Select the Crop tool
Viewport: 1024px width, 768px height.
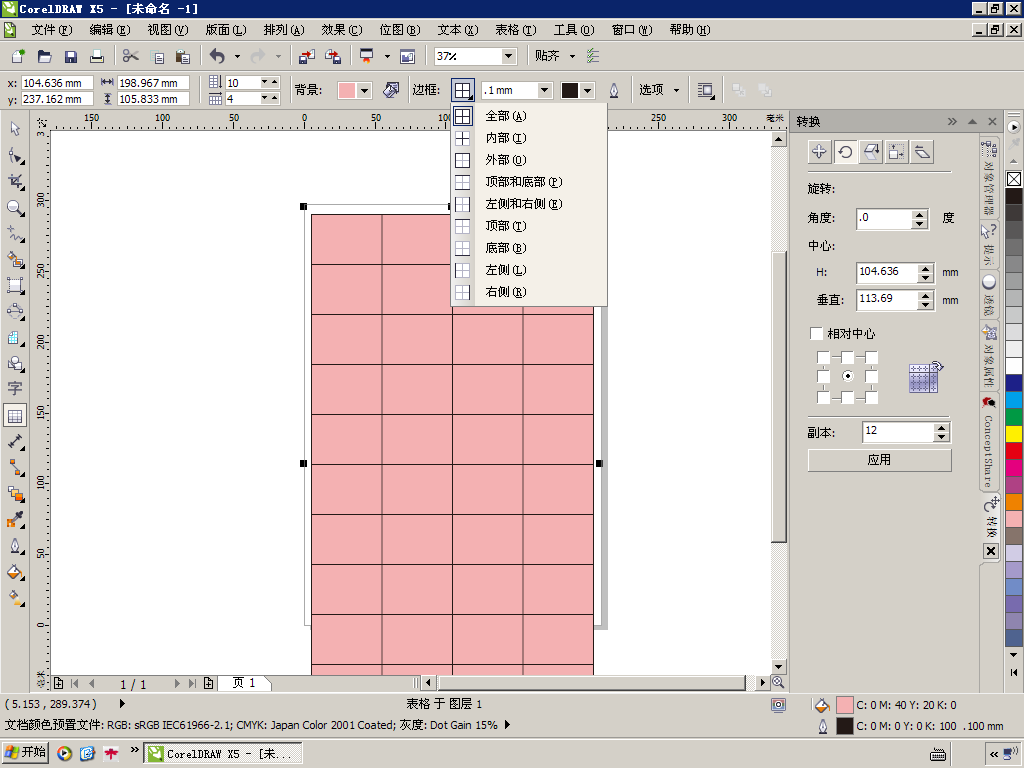click(15, 182)
